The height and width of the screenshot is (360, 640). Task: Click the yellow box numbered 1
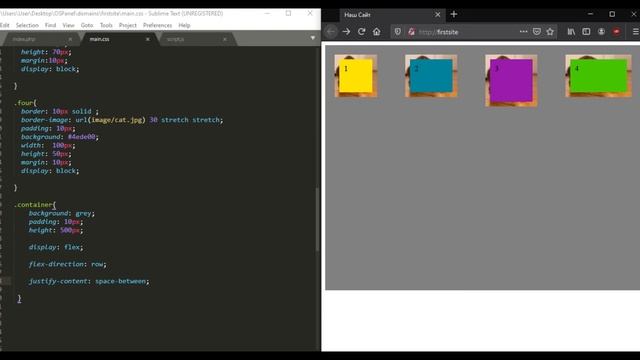(x=356, y=76)
